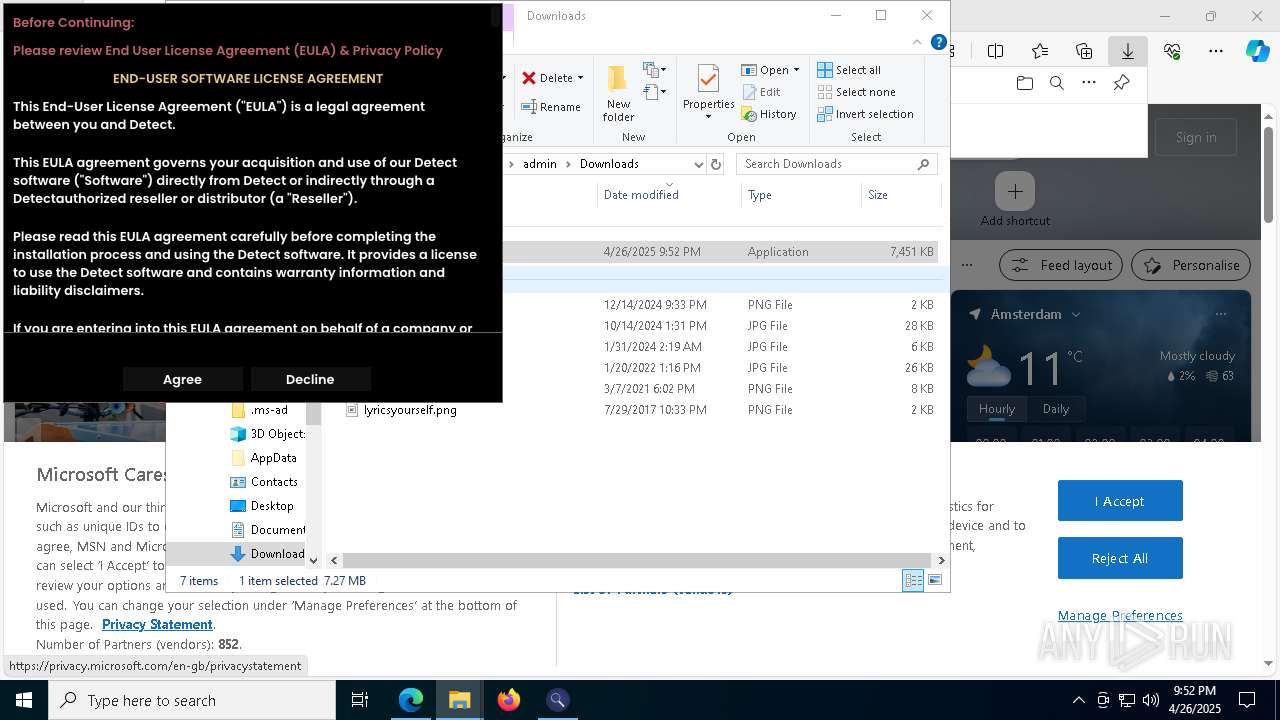Click the Properties checkmark icon
The height and width of the screenshot is (720, 1280).
pos(708,79)
